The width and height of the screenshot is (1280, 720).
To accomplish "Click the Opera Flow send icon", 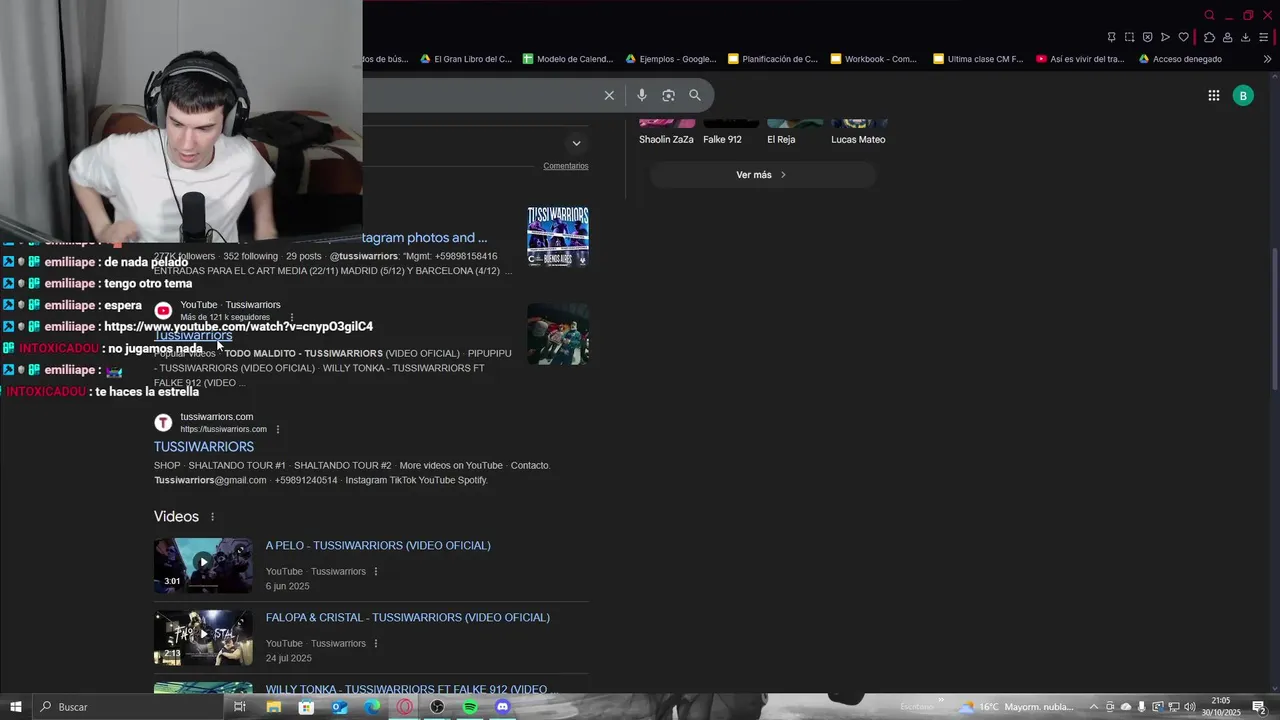I will point(1165,37).
